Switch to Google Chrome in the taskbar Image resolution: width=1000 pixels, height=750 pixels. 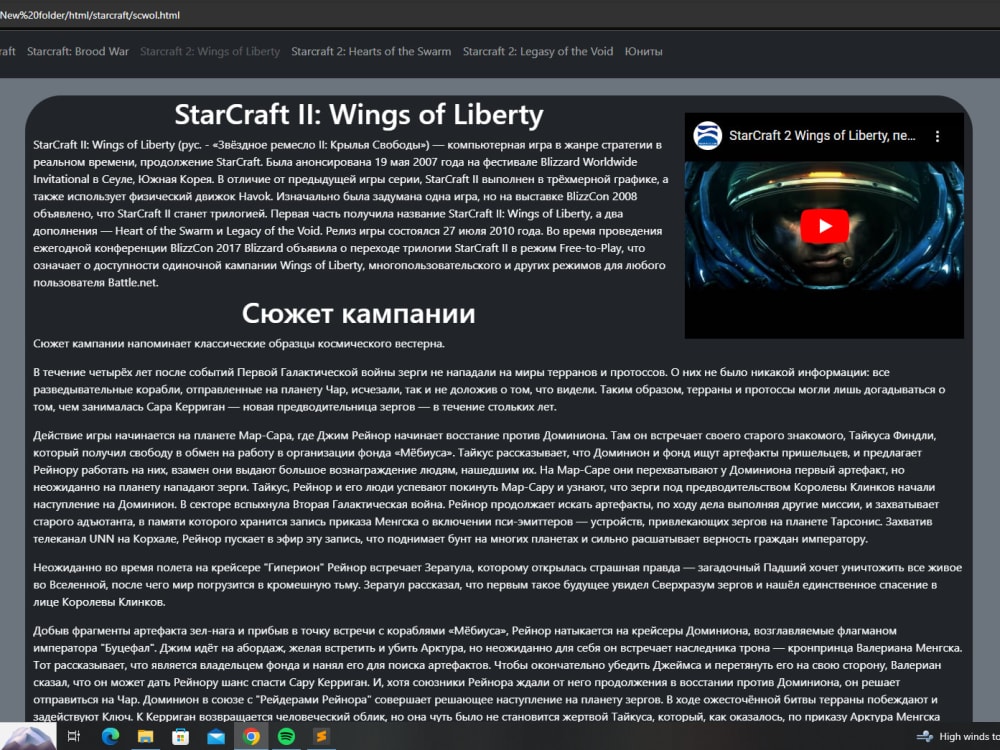tap(251, 737)
